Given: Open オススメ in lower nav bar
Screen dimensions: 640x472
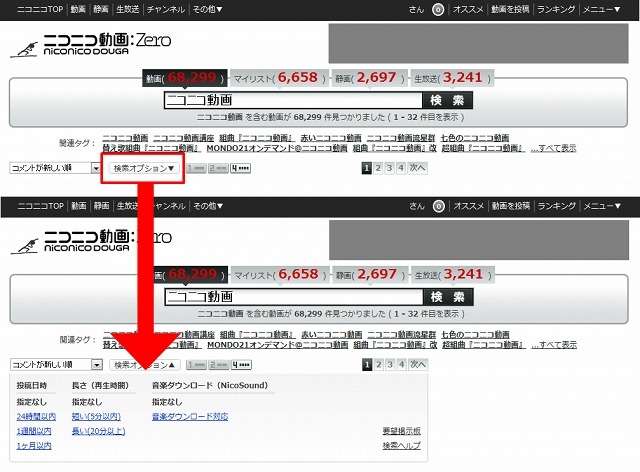Looking at the screenshot, I should [469, 206].
